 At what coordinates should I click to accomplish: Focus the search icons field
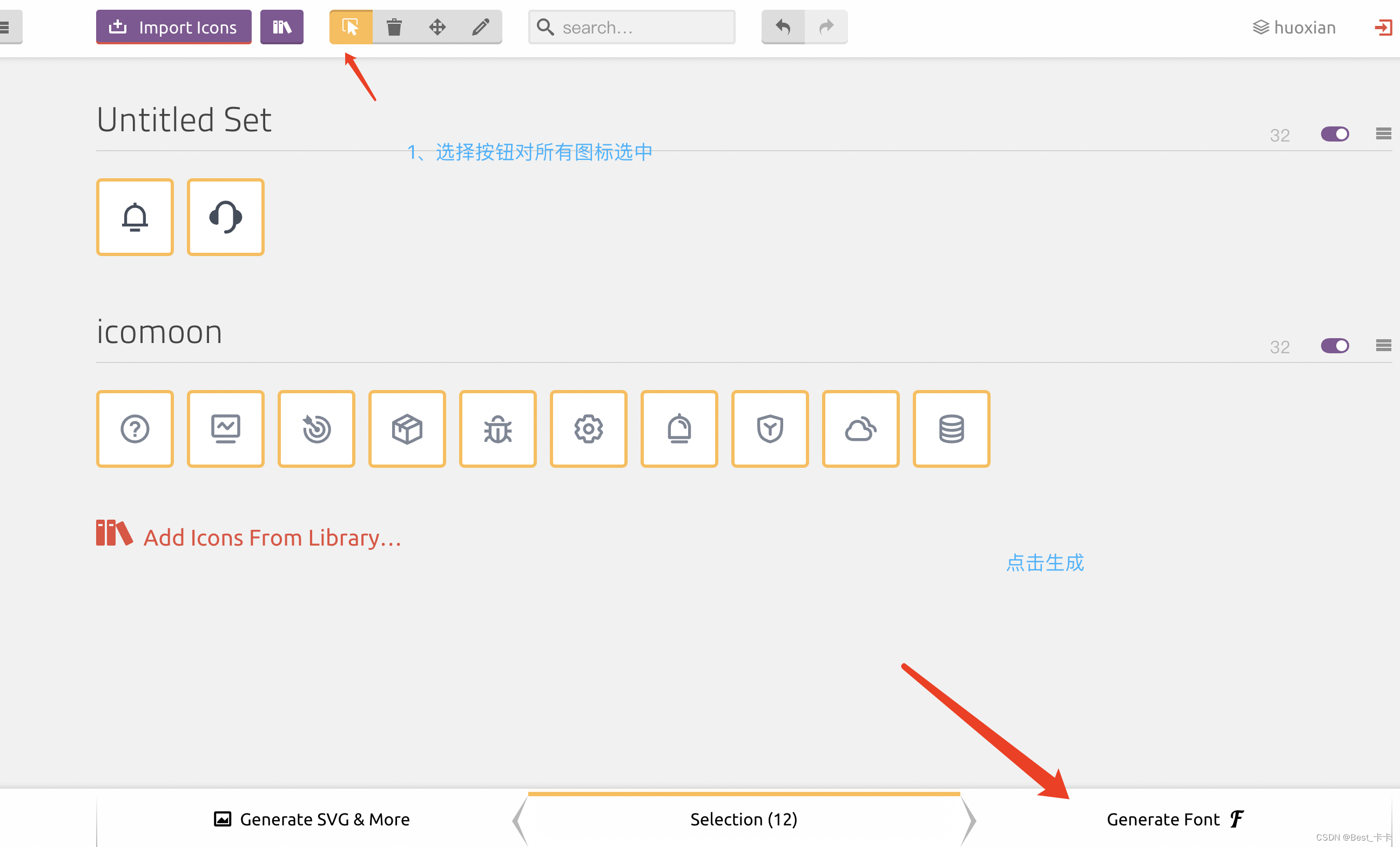coord(631,26)
